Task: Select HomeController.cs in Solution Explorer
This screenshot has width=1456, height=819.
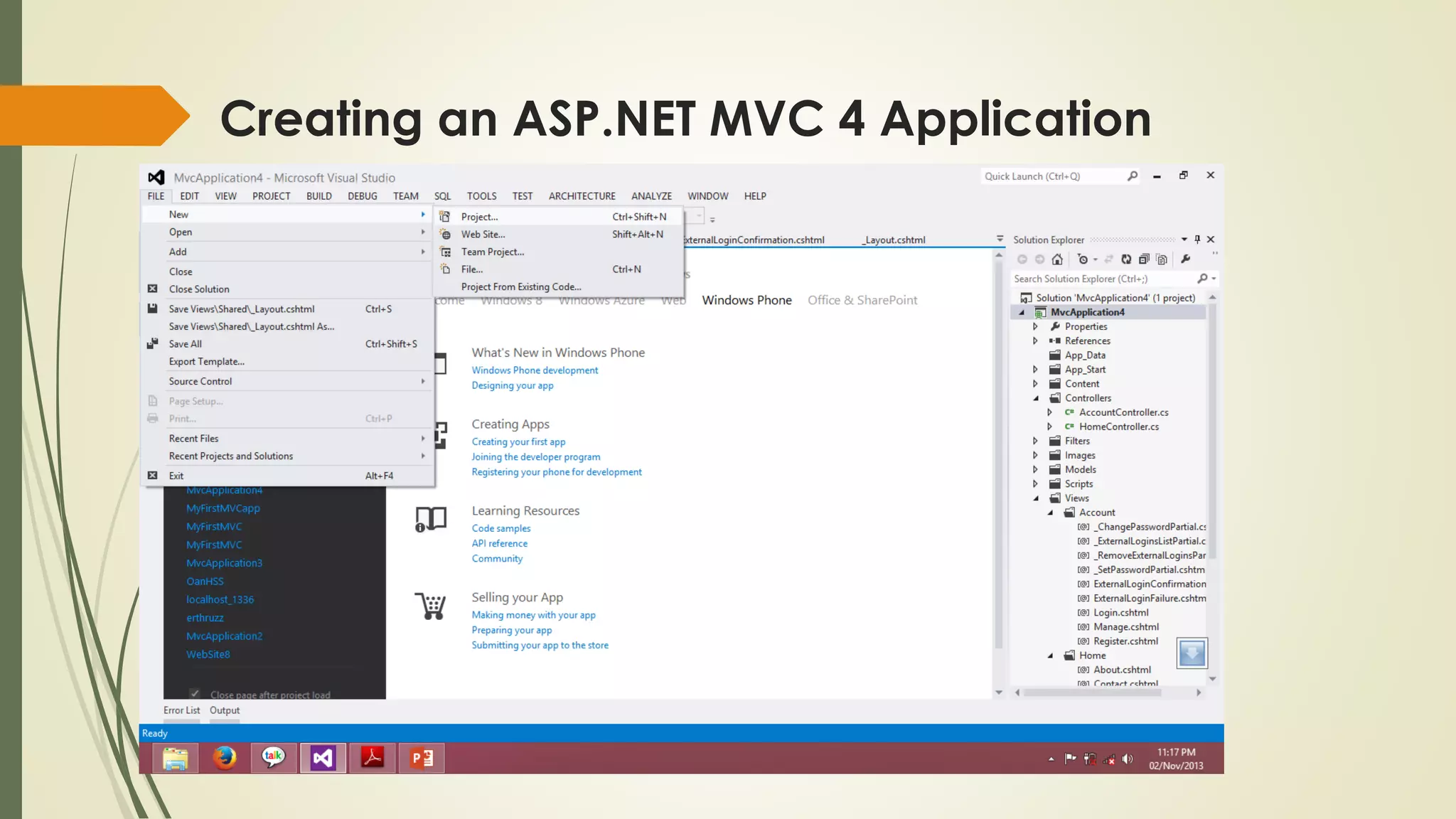Action: pos(1118,427)
